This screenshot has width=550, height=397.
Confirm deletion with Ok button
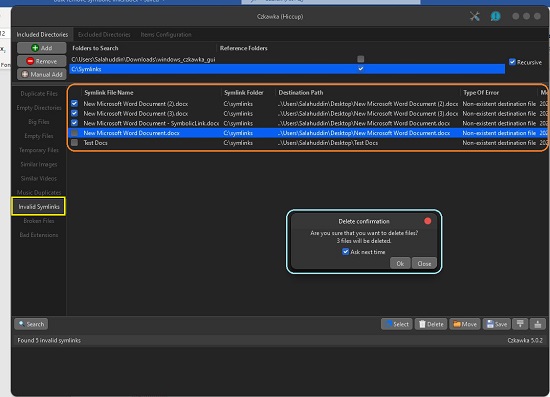point(400,263)
